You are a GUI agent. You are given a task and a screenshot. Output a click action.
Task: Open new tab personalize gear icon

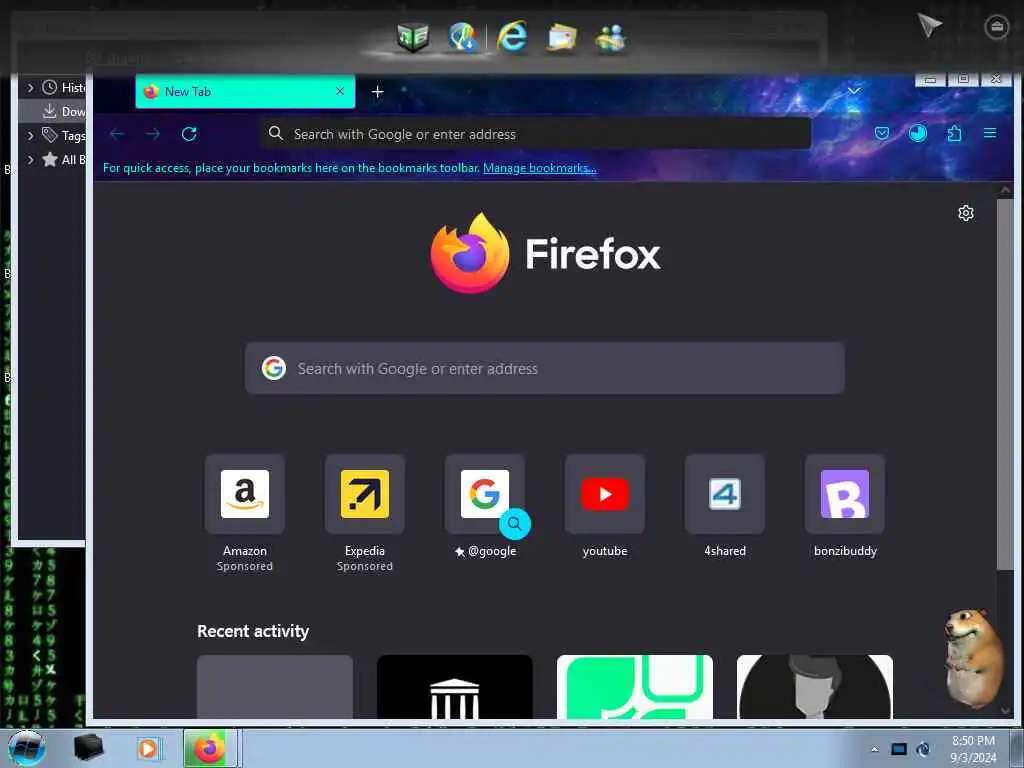966,213
